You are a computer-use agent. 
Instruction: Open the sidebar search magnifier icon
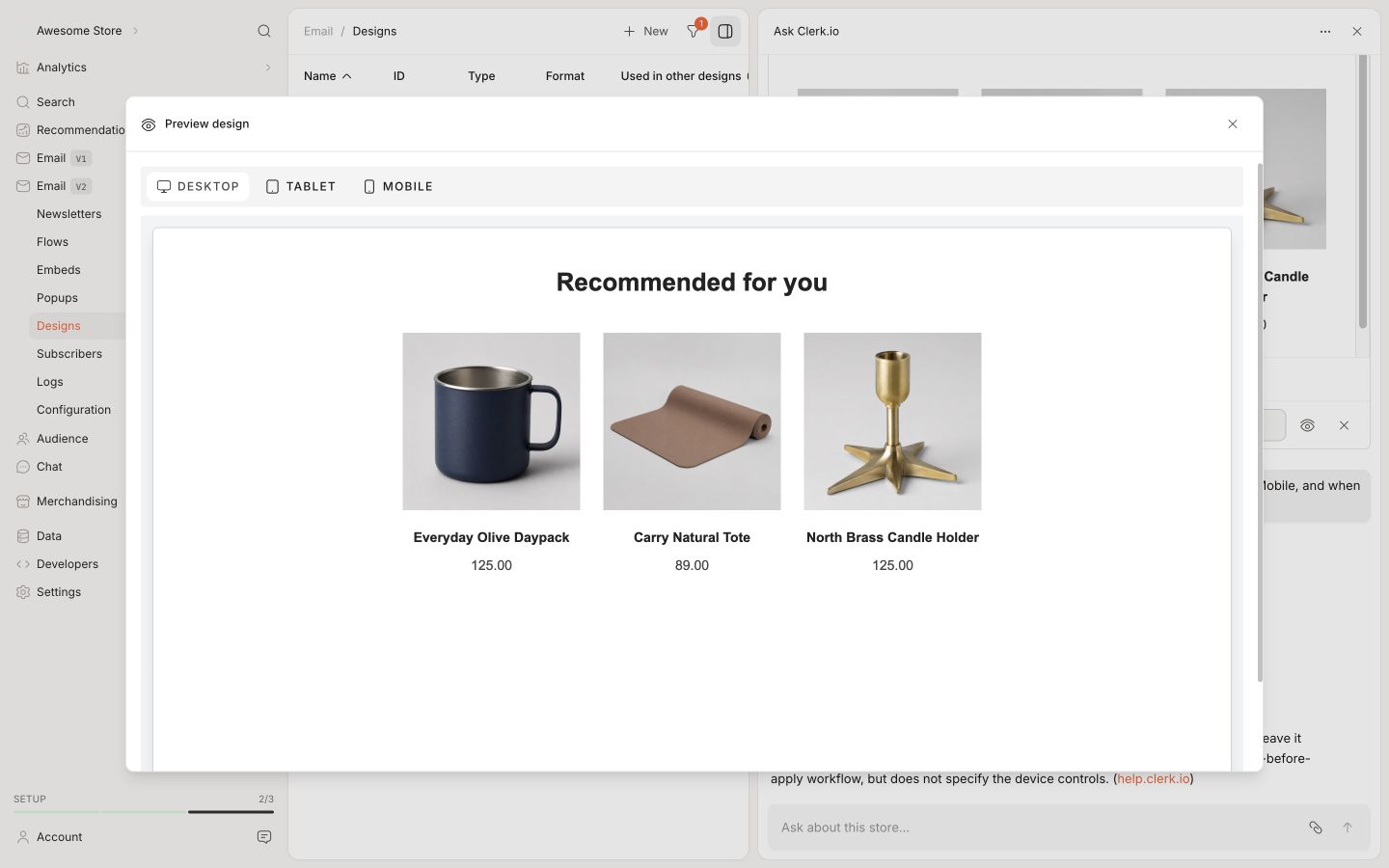[x=264, y=31]
